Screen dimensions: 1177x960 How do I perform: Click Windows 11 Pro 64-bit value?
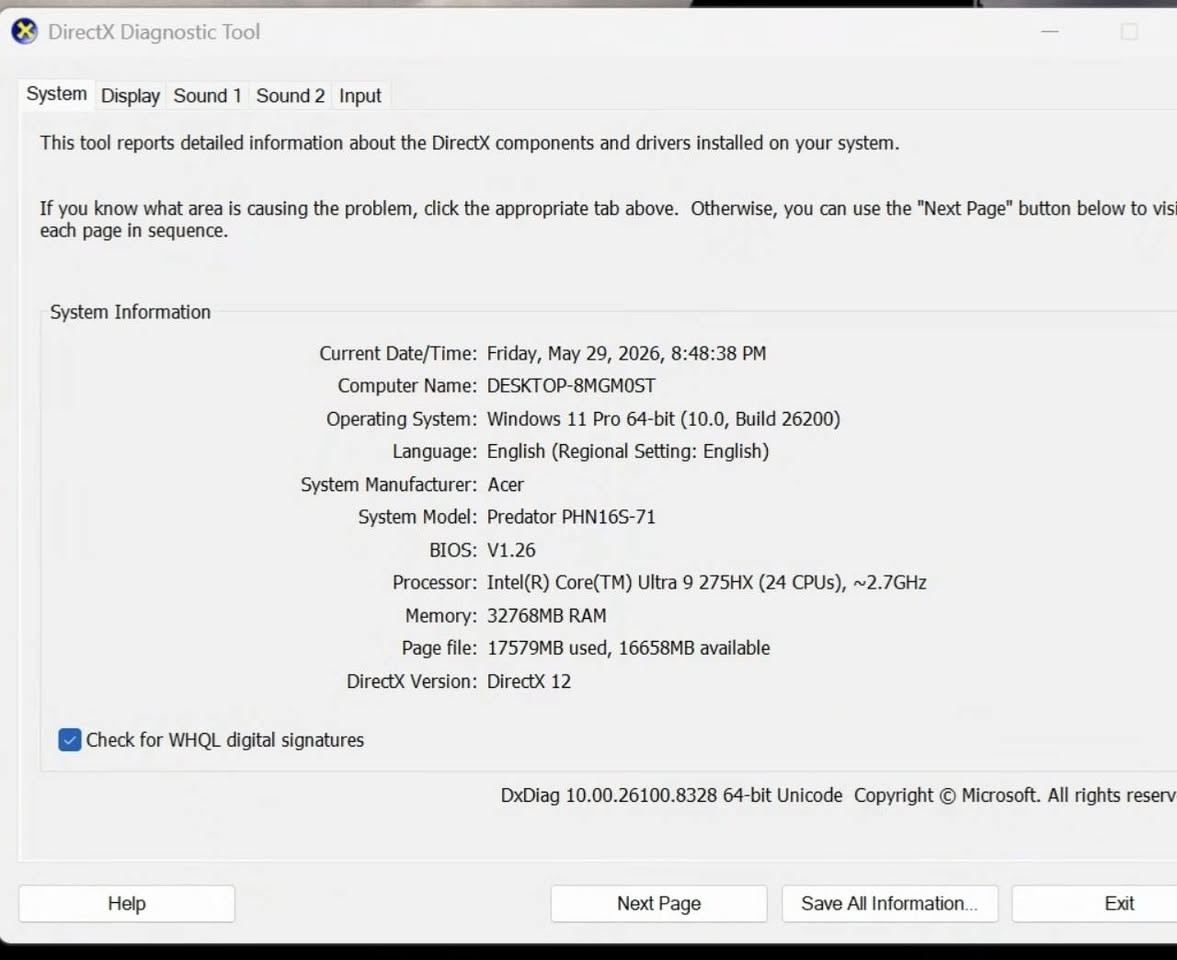click(x=664, y=419)
